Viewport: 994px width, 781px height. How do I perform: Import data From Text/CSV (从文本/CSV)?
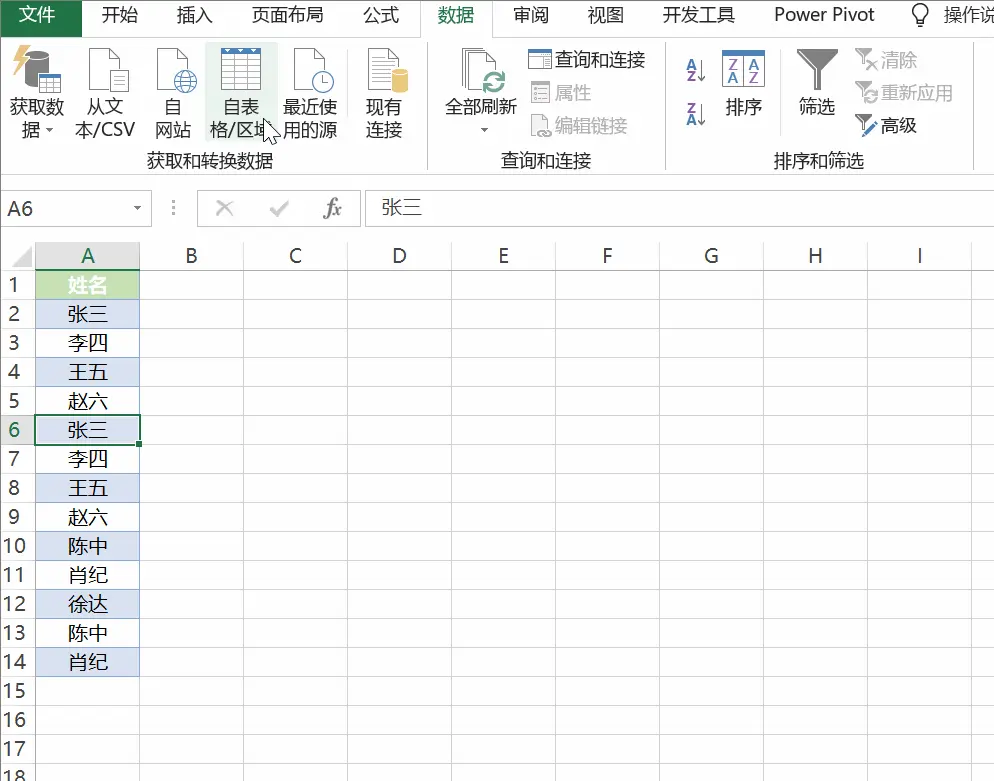coord(105,93)
